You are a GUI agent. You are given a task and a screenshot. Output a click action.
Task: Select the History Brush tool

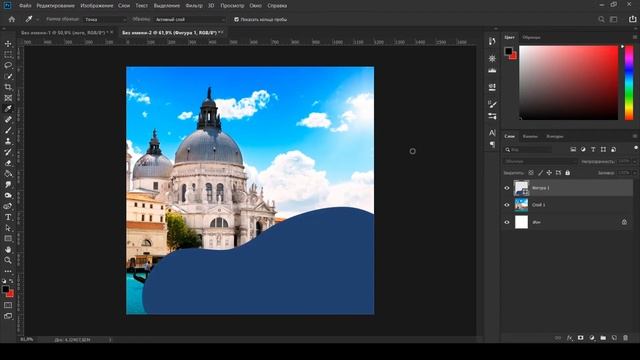8,152
